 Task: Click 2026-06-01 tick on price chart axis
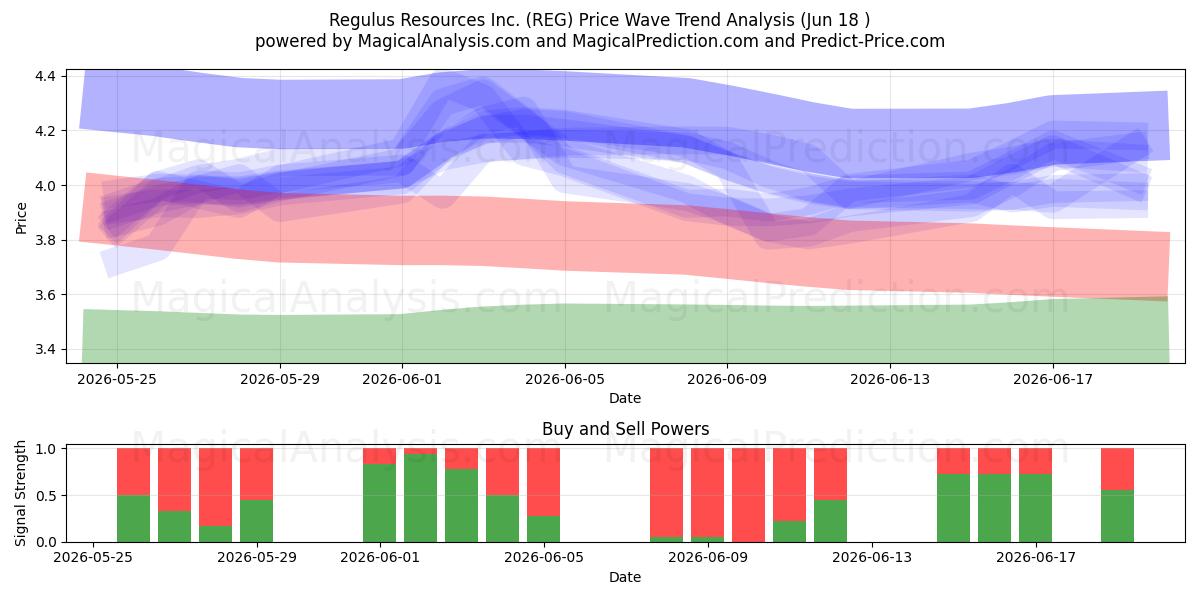402,379
